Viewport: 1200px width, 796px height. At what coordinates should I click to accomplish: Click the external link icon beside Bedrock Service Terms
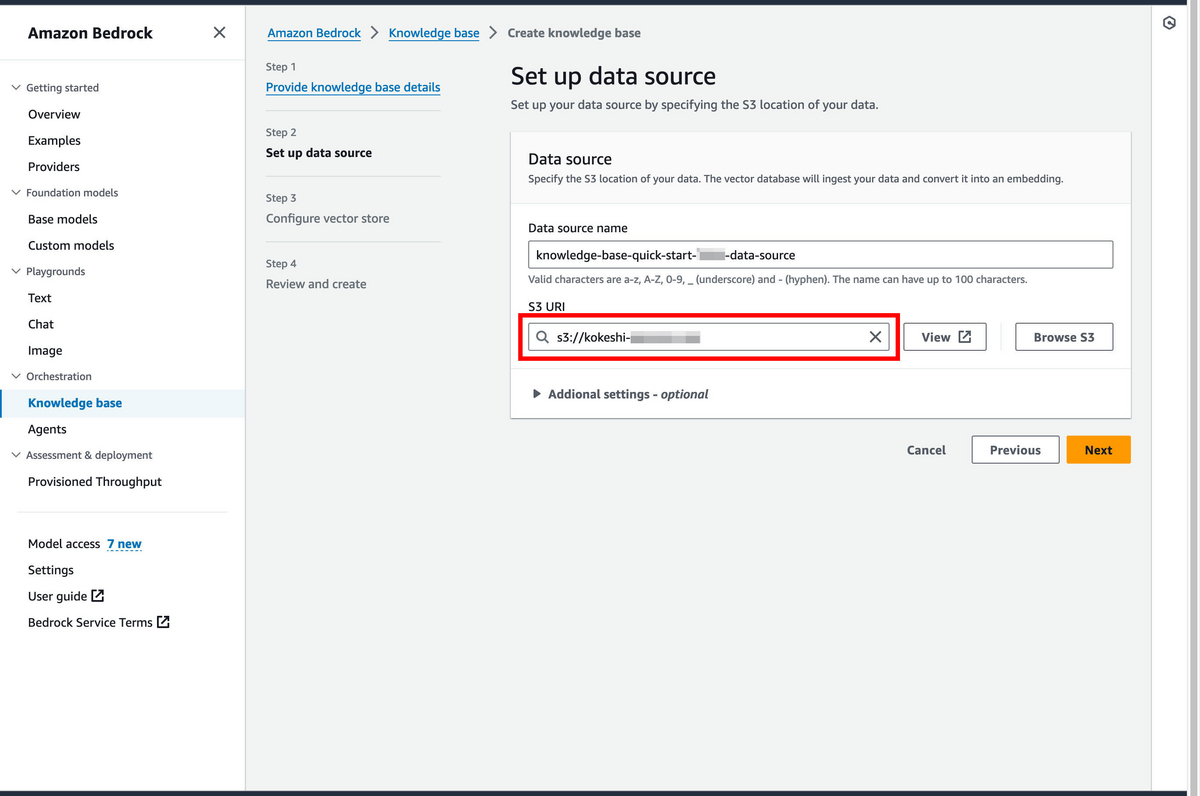[x=163, y=622]
